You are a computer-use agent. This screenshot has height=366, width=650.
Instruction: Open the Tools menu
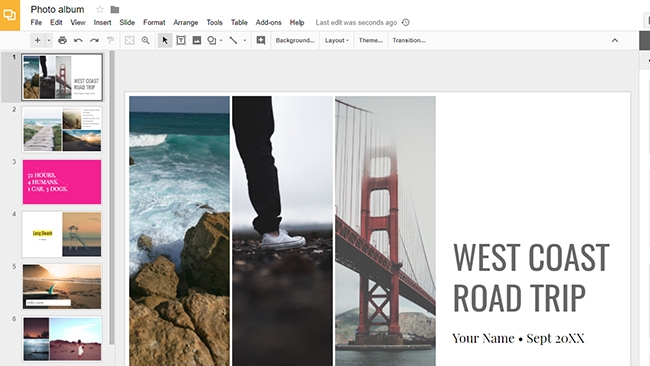point(214,22)
